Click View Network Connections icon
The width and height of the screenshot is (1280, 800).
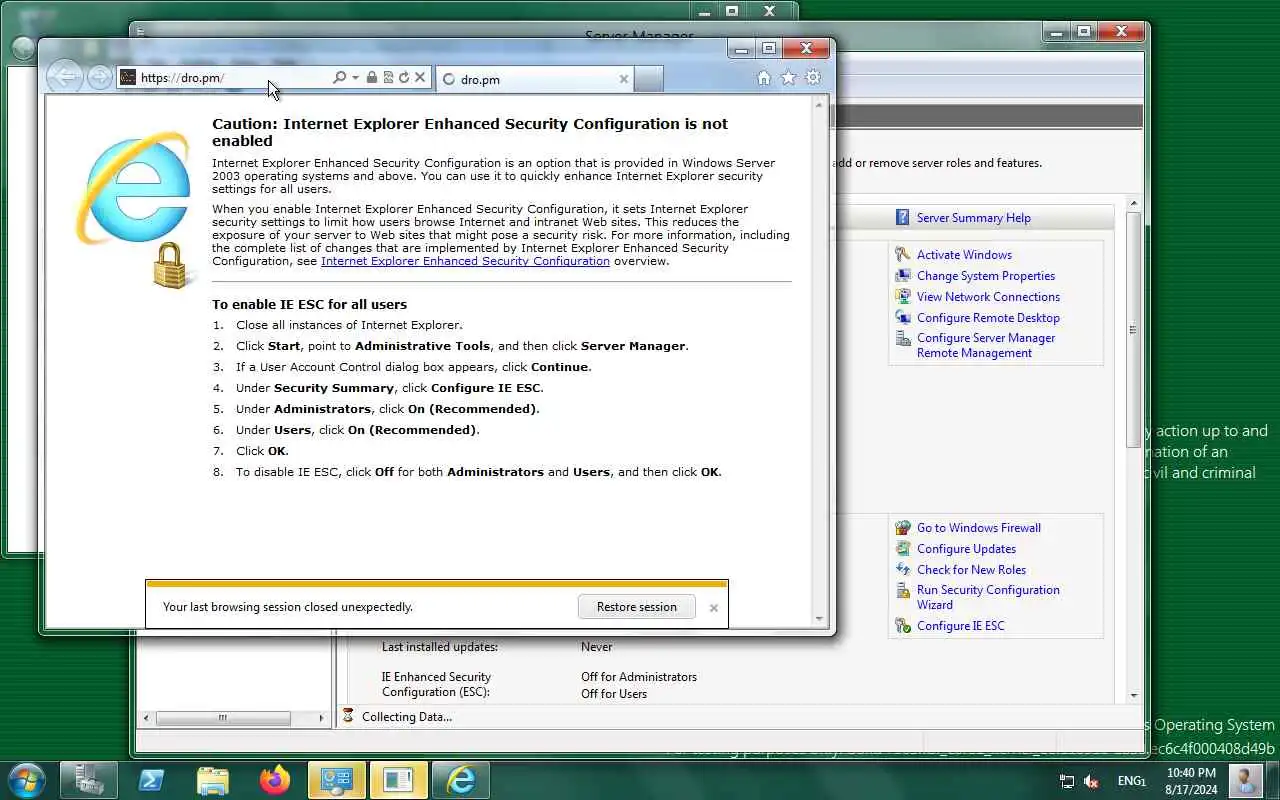pyautogui.click(x=903, y=297)
